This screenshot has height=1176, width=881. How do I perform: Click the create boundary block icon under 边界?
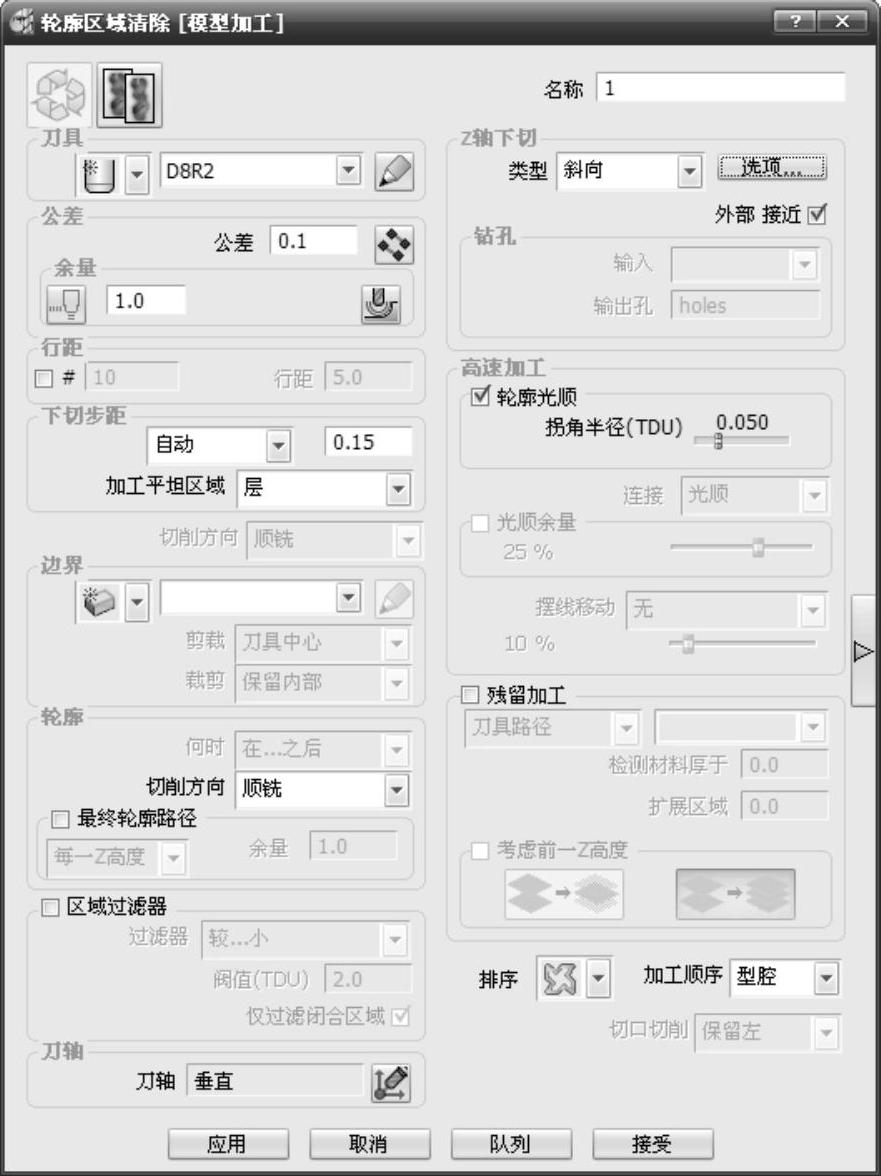point(100,602)
